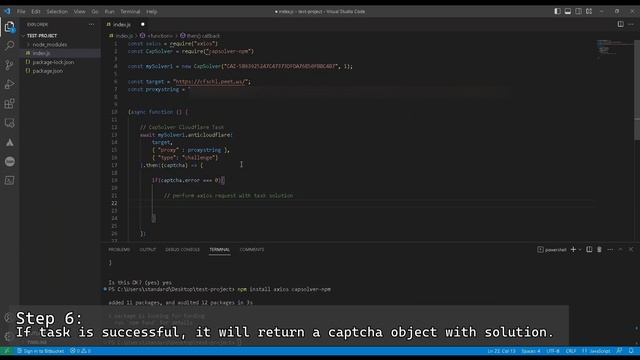Viewport: 640px width, 360px height.
Task: Switch to the DEBUG CONSOLE panel tab
Action: 182,249
